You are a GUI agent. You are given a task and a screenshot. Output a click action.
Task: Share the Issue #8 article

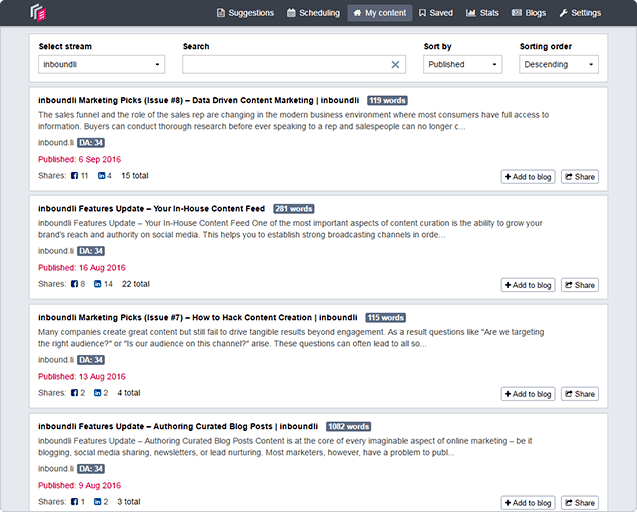(x=580, y=177)
